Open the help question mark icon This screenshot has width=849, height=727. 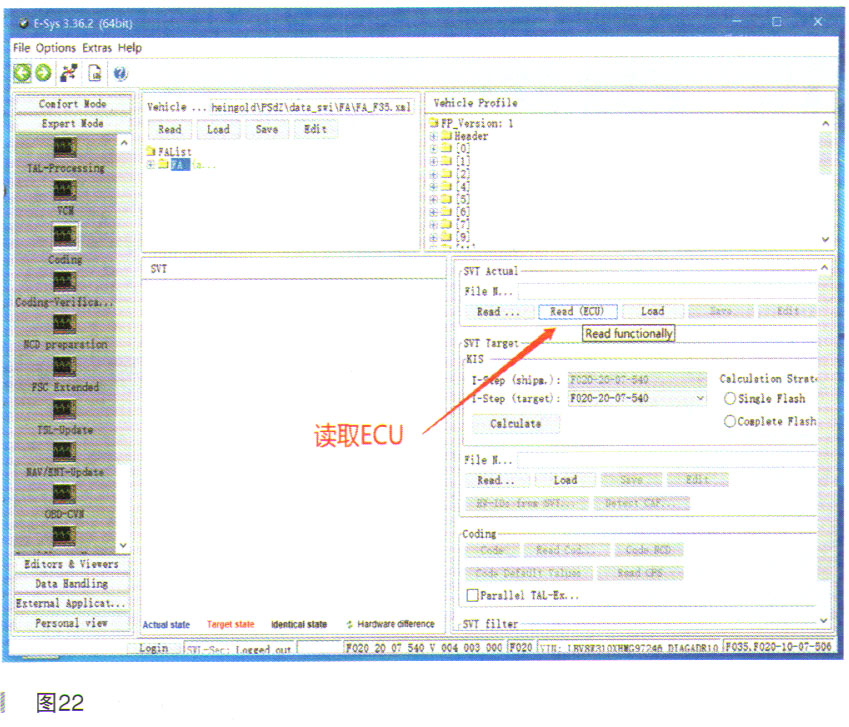[x=120, y=73]
